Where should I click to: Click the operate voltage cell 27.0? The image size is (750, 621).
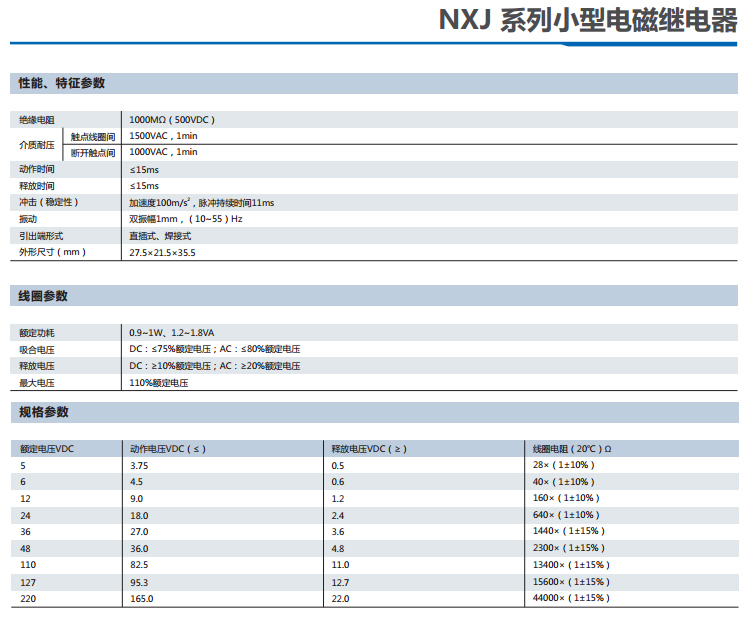click(x=139, y=532)
